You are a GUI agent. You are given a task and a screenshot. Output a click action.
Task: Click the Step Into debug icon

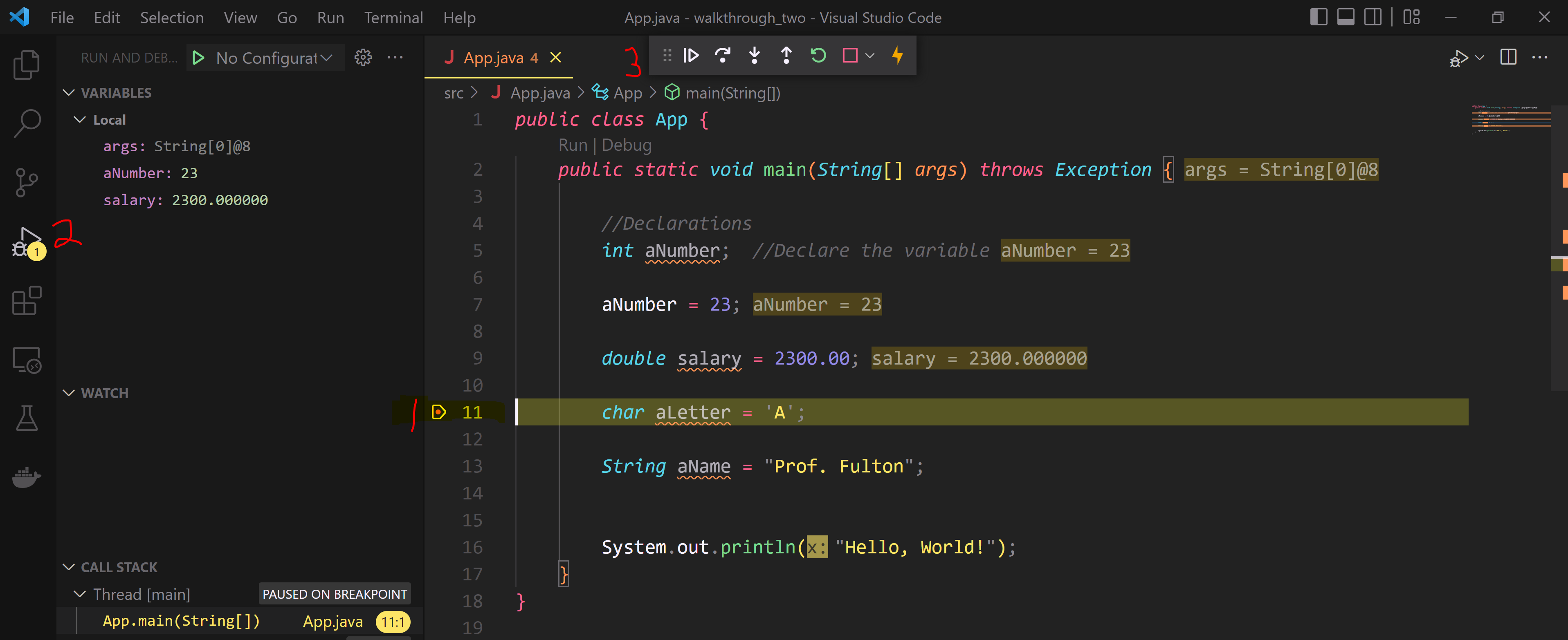point(754,55)
